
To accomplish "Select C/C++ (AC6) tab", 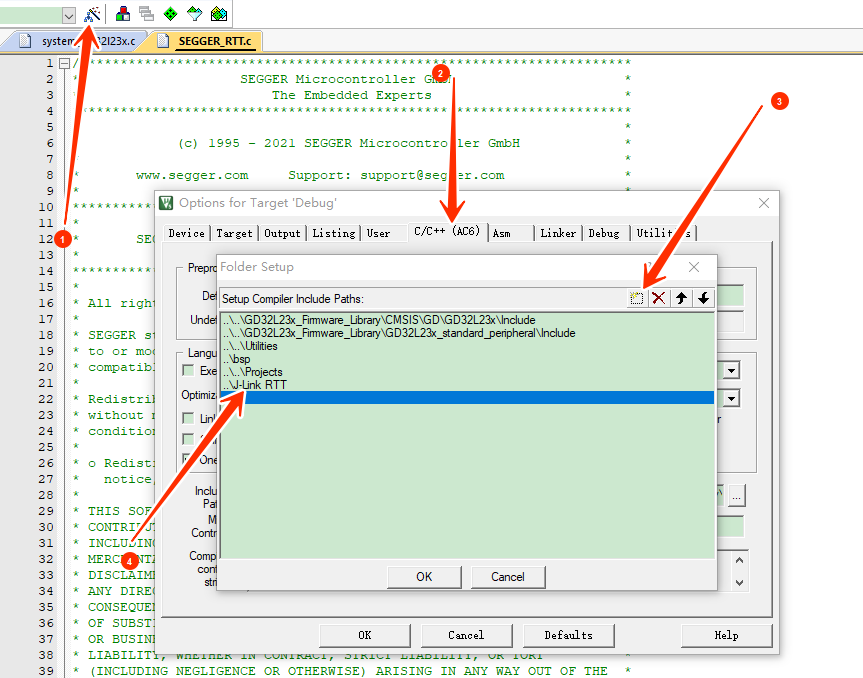I will coord(447,232).
